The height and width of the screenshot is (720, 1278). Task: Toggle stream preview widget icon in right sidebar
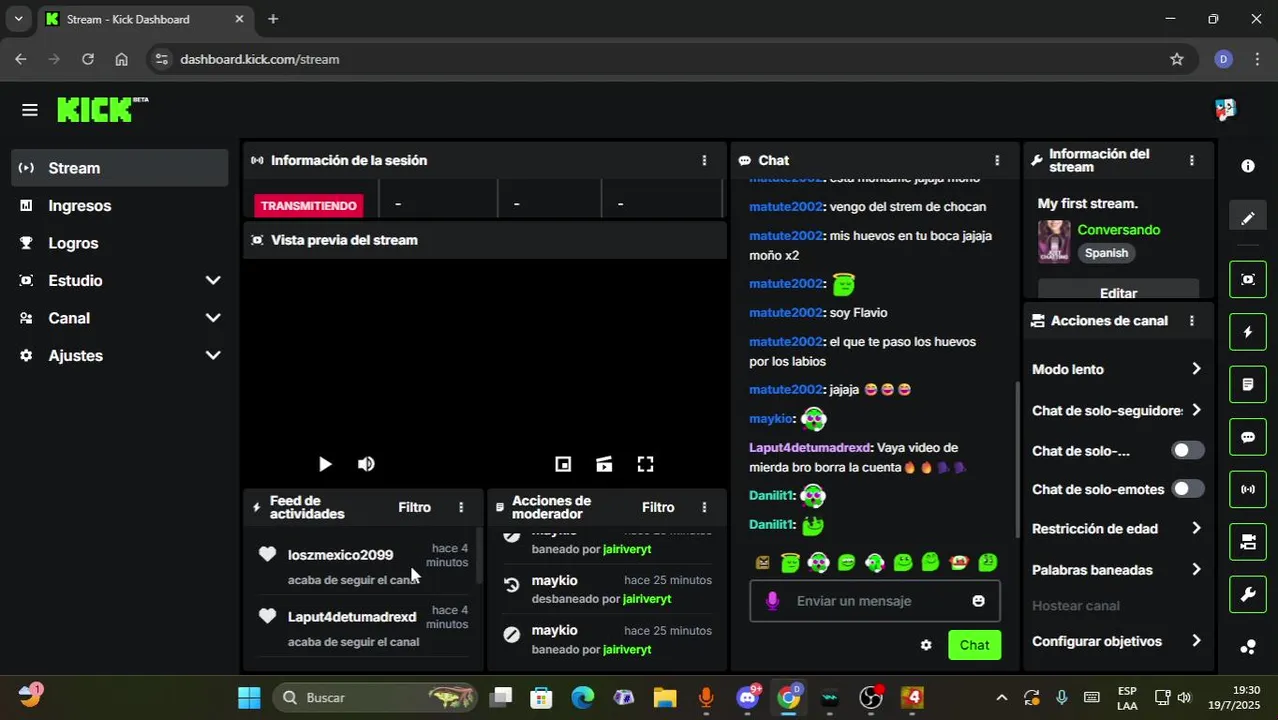(x=1248, y=279)
